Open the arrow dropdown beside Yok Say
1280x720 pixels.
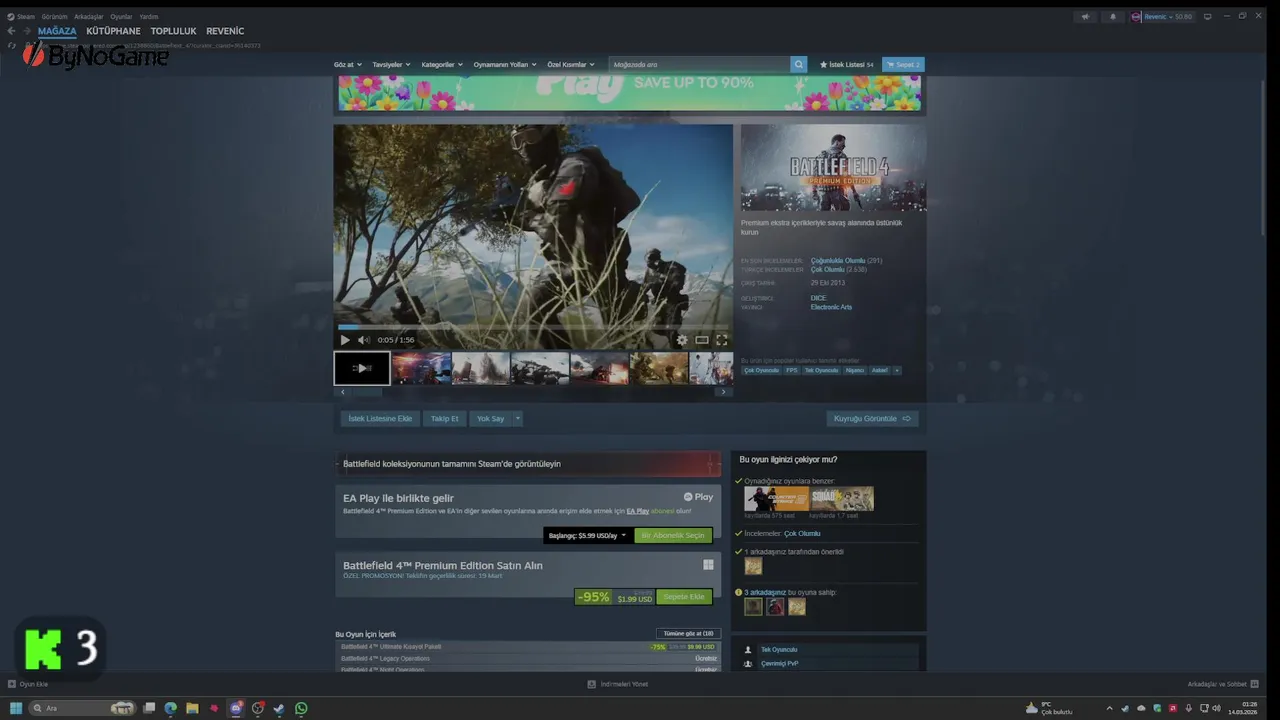pos(517,419)
